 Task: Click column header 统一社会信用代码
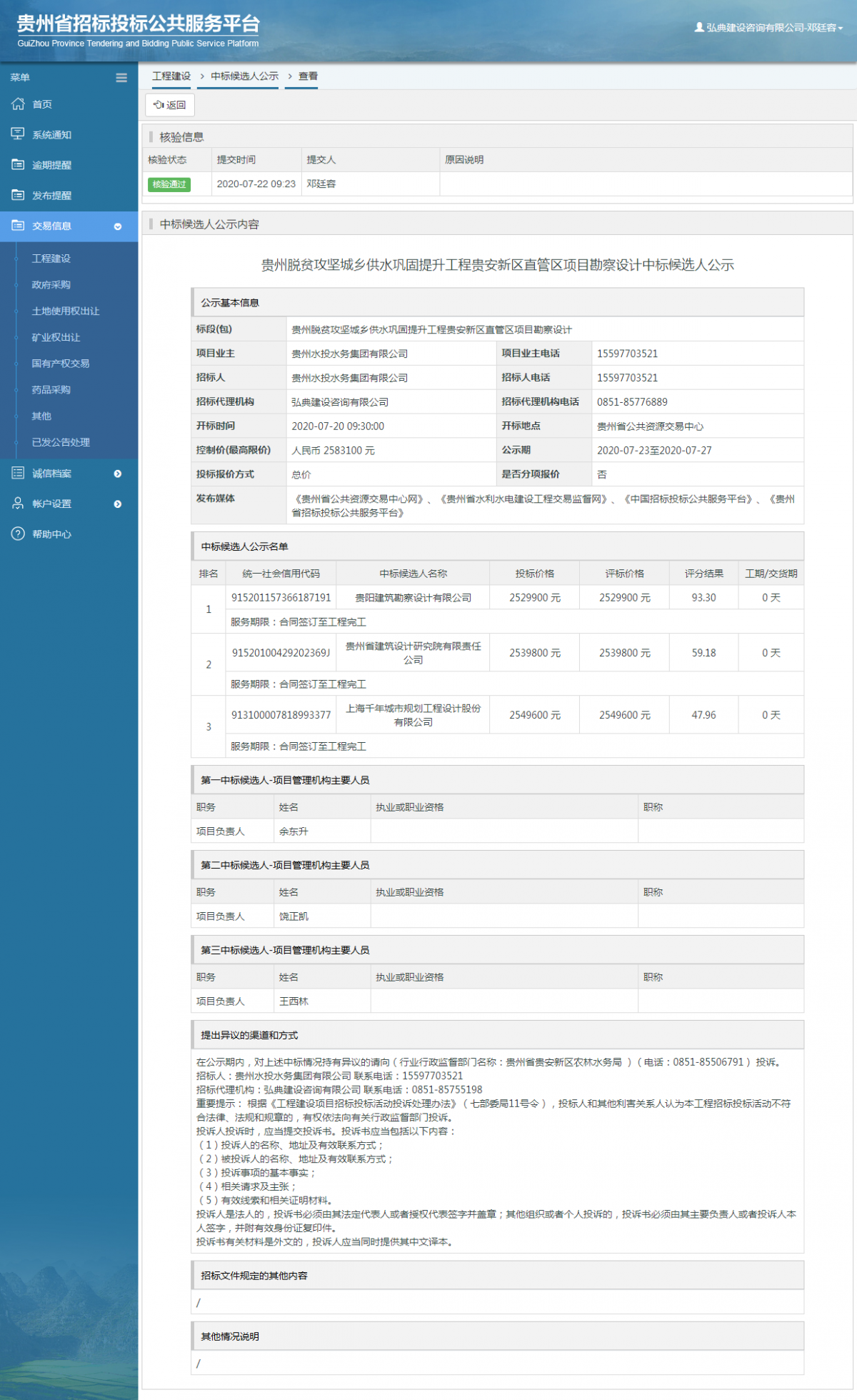(281, 574)
